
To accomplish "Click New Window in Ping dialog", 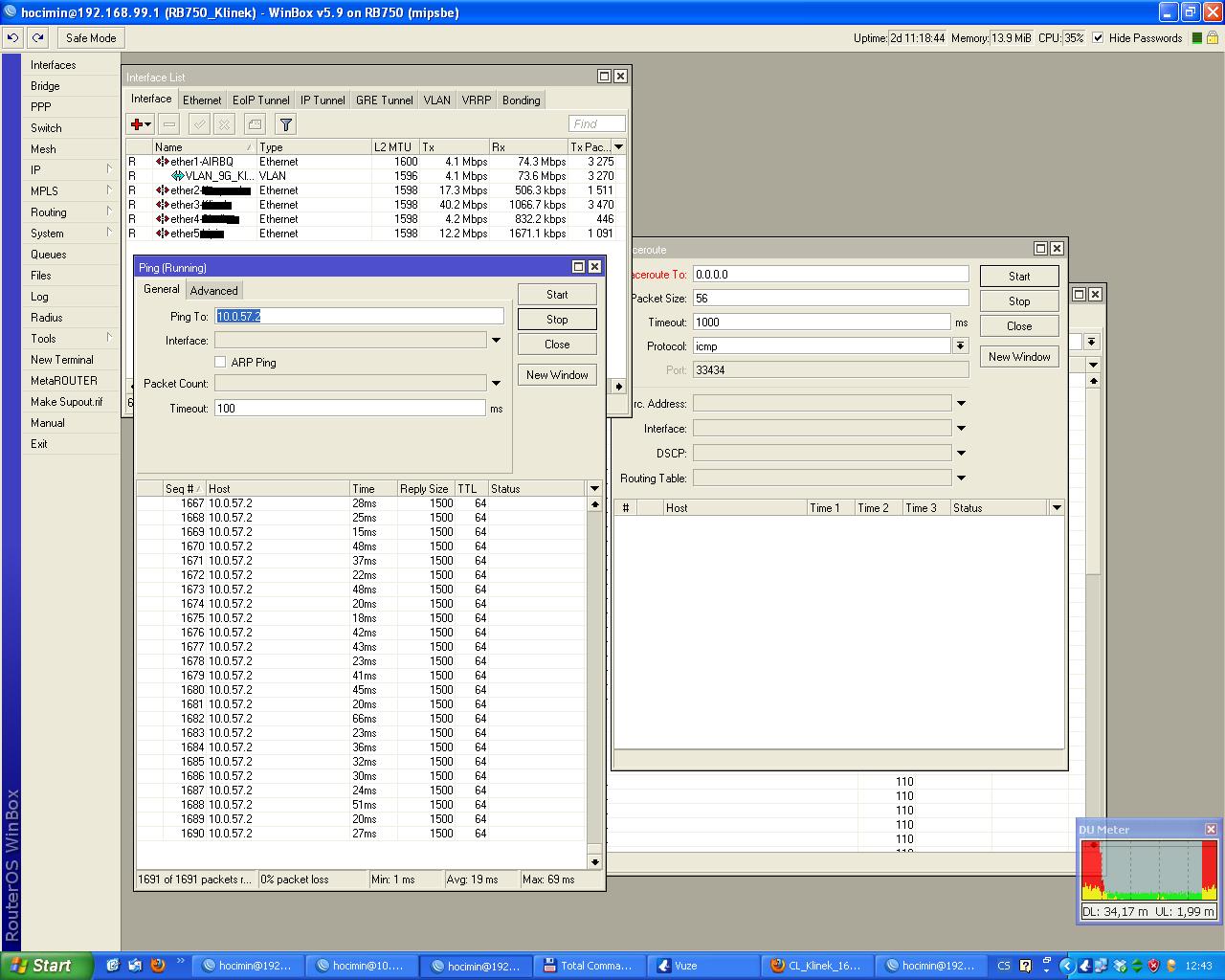I will 557,375.
